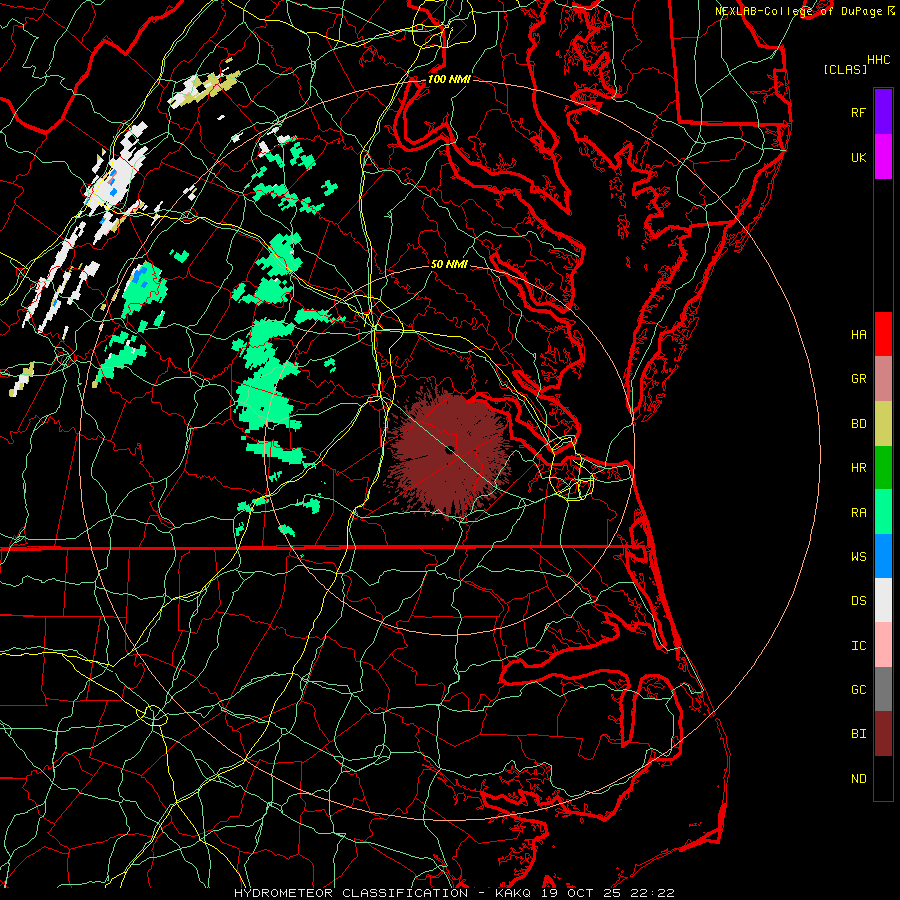This screenshot has height=900, width=900.
Task: Click the HR dark green legend swatch
Action: tap(883, 467)
